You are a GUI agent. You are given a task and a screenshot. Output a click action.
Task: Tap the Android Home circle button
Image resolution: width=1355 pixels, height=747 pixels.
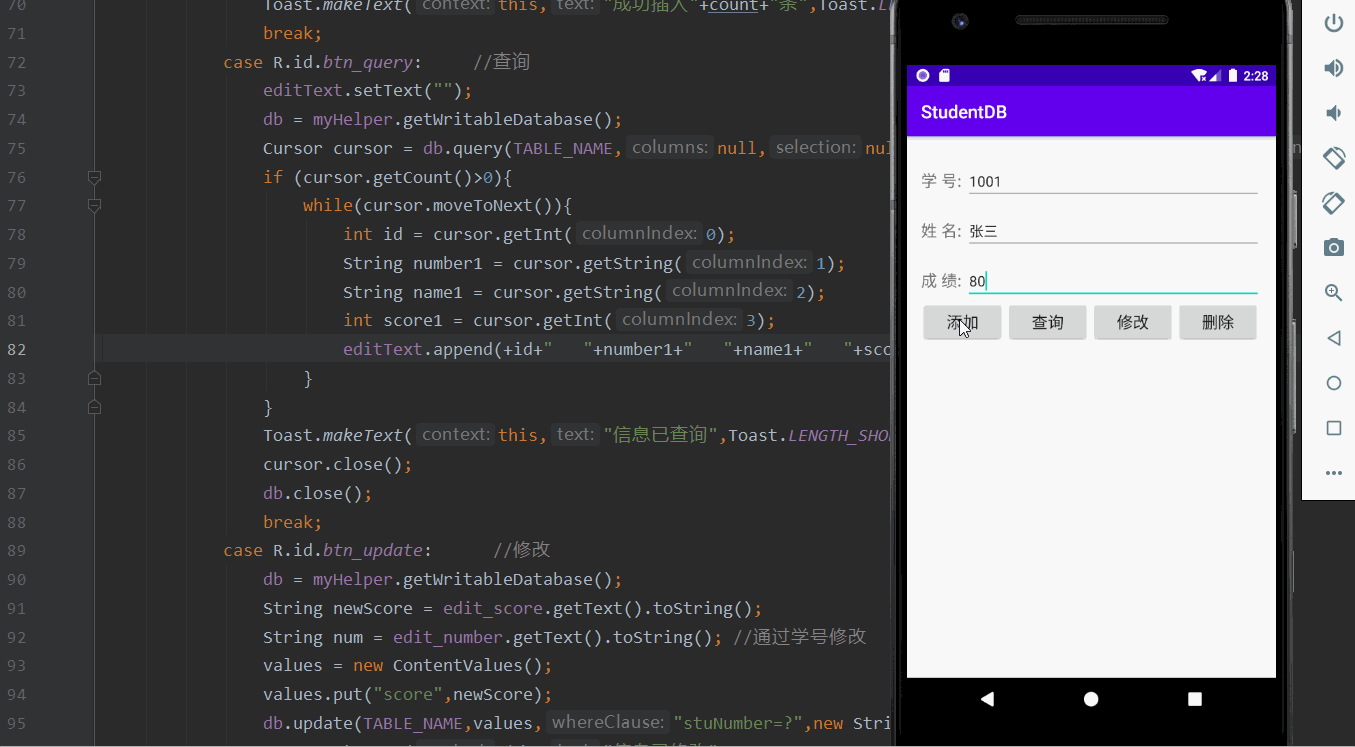point(1091,699)
